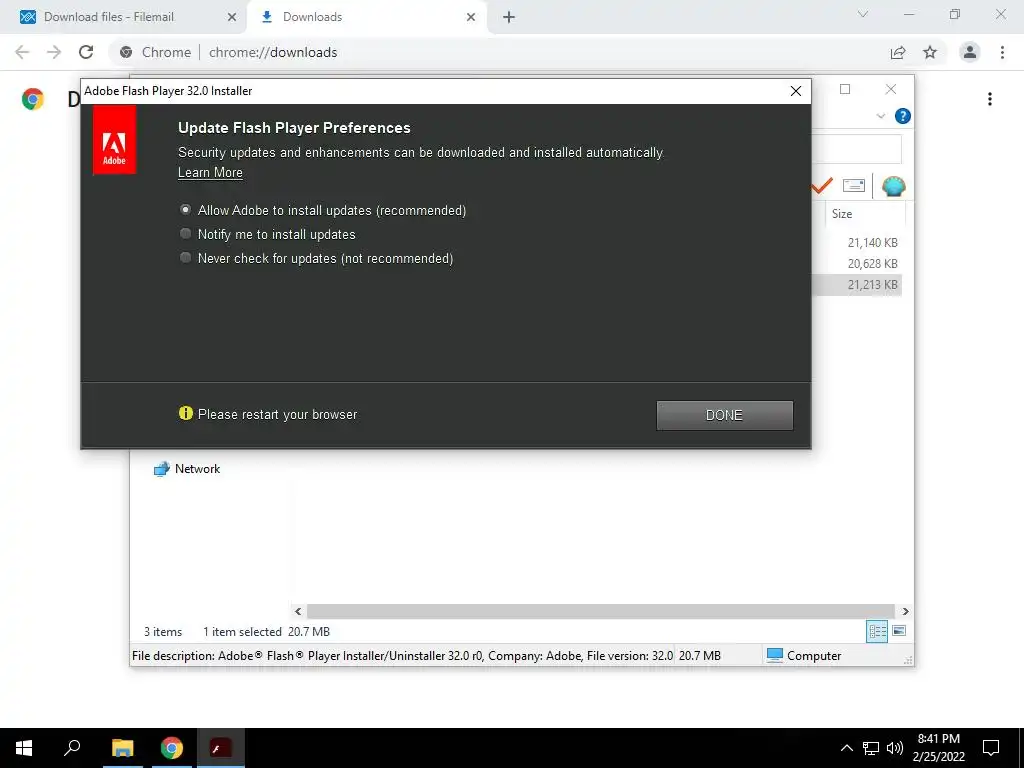Open the Windows Start menu
The height and width of the screenshot is (768, 1024).
tap(24, 748)
